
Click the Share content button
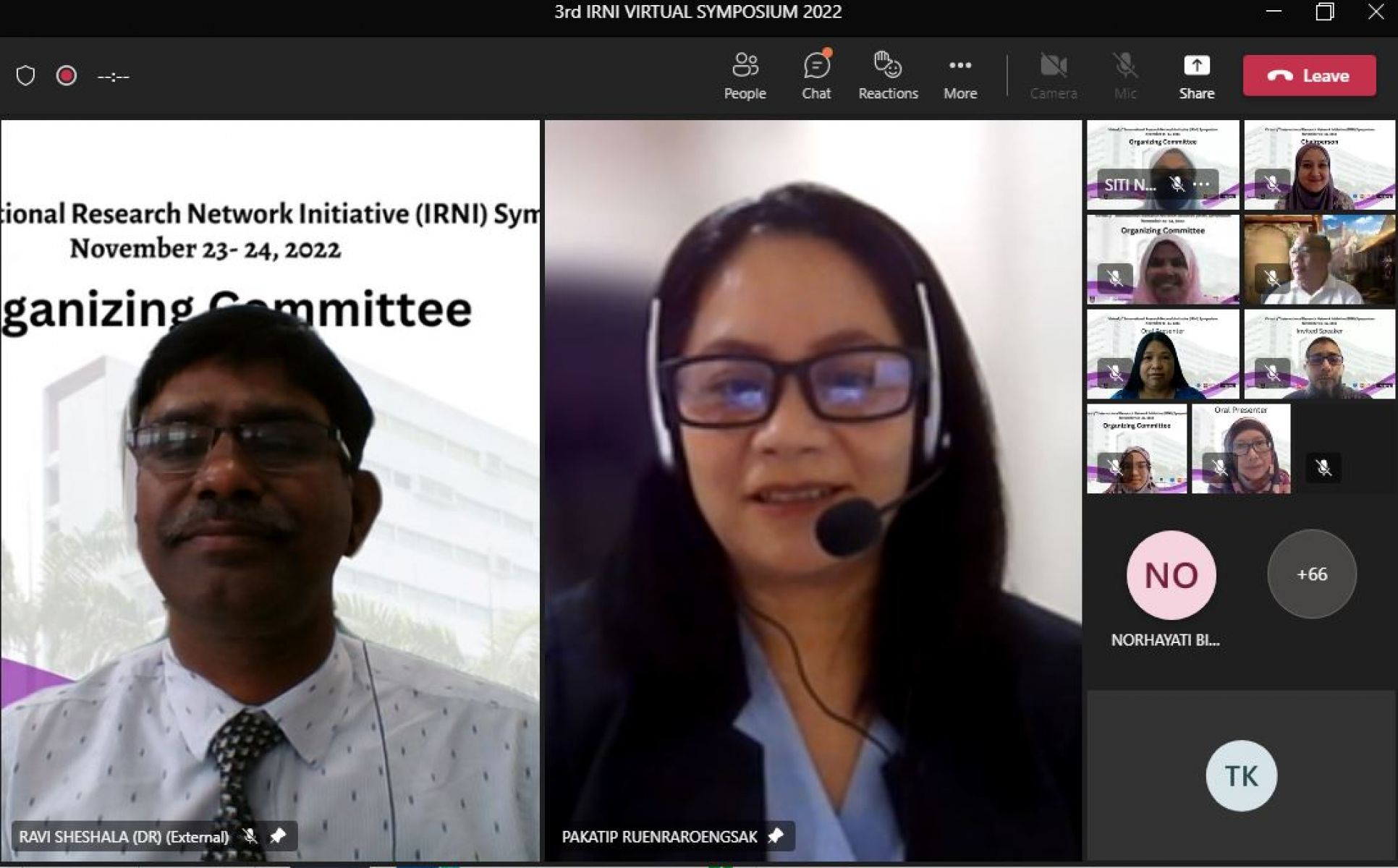click(x=1197, y=76)
